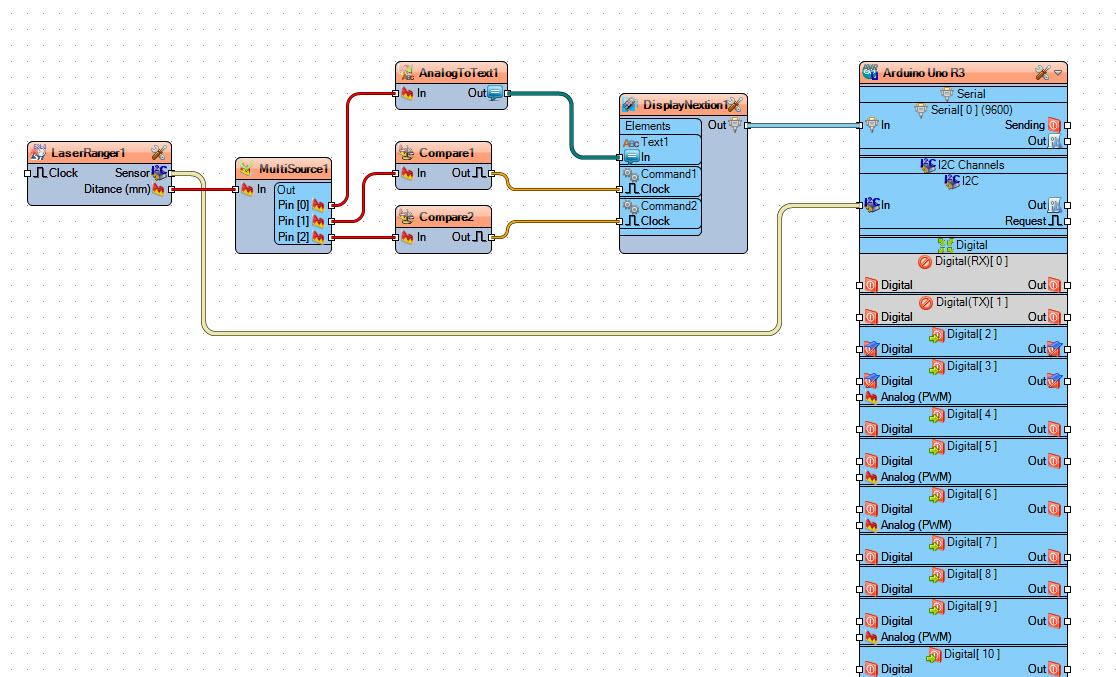
Task: Click the Elements label in DisplayNextion1
Action: [x=648, y=126]
